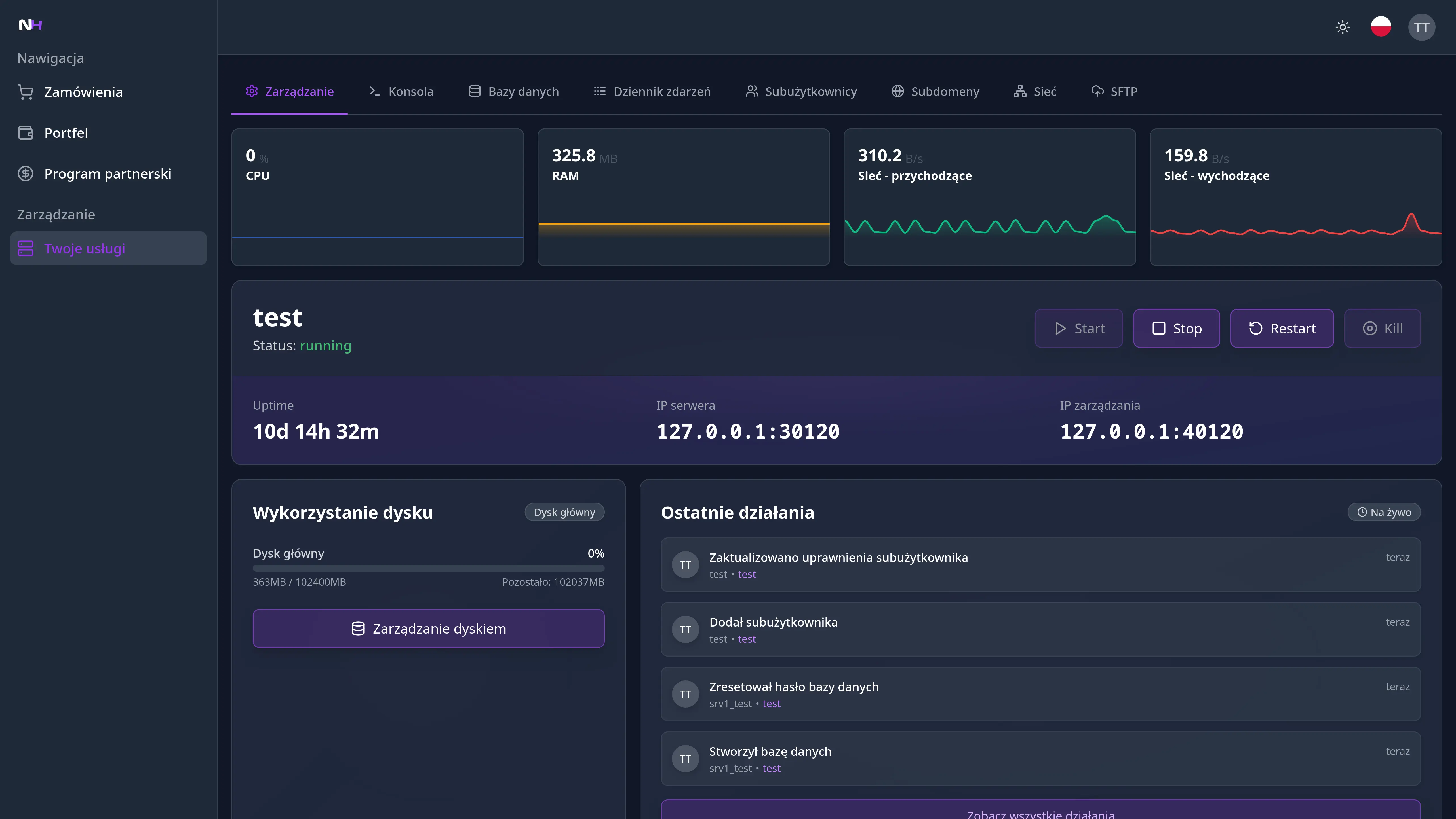Open the Subużytkownicy tab

(801, 92)
